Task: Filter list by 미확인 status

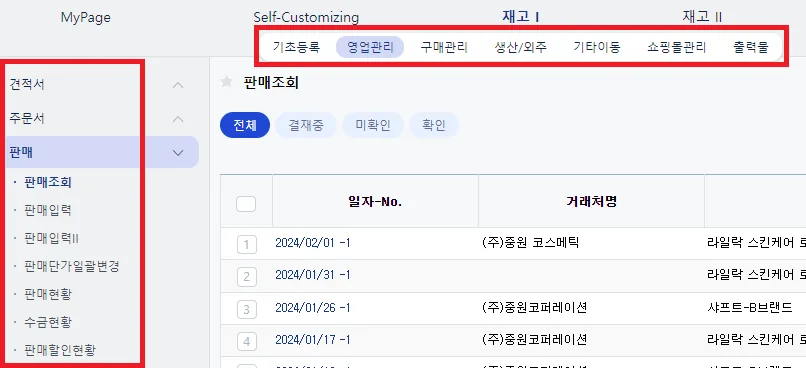Action: click(373, 125)
